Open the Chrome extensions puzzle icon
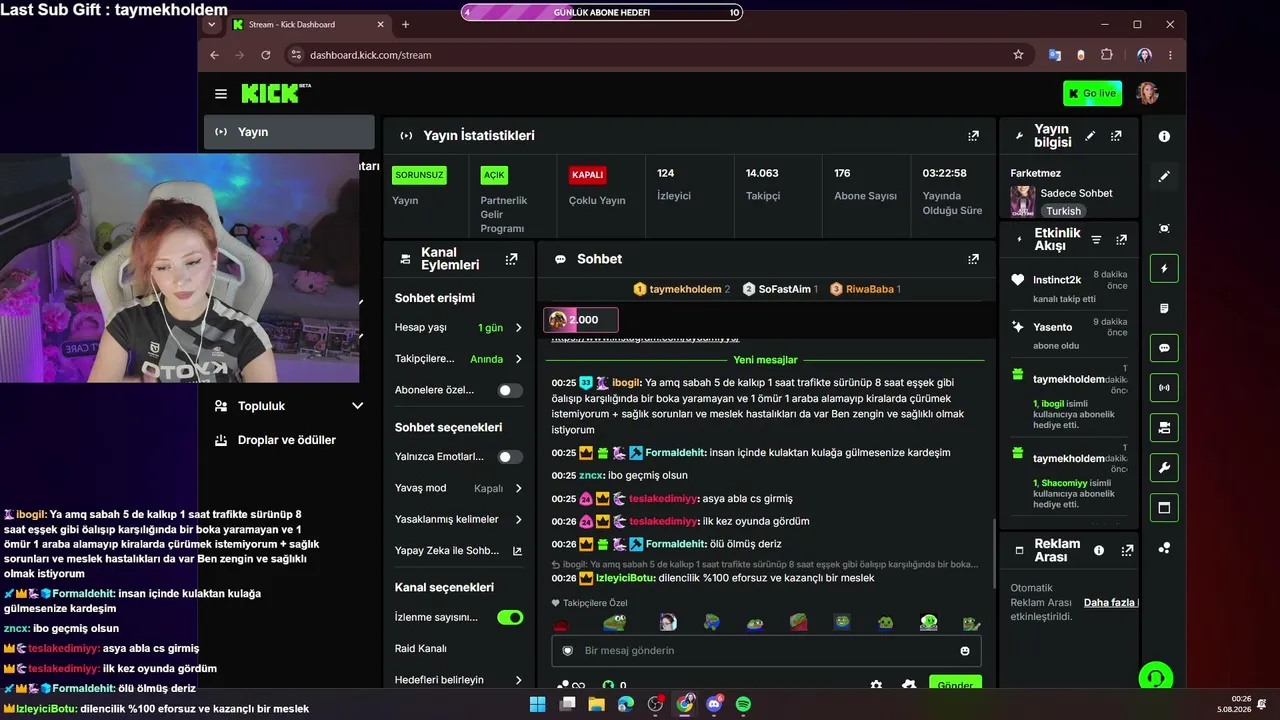This screenshot has width=1280, height=720. tap(1107, 55)
